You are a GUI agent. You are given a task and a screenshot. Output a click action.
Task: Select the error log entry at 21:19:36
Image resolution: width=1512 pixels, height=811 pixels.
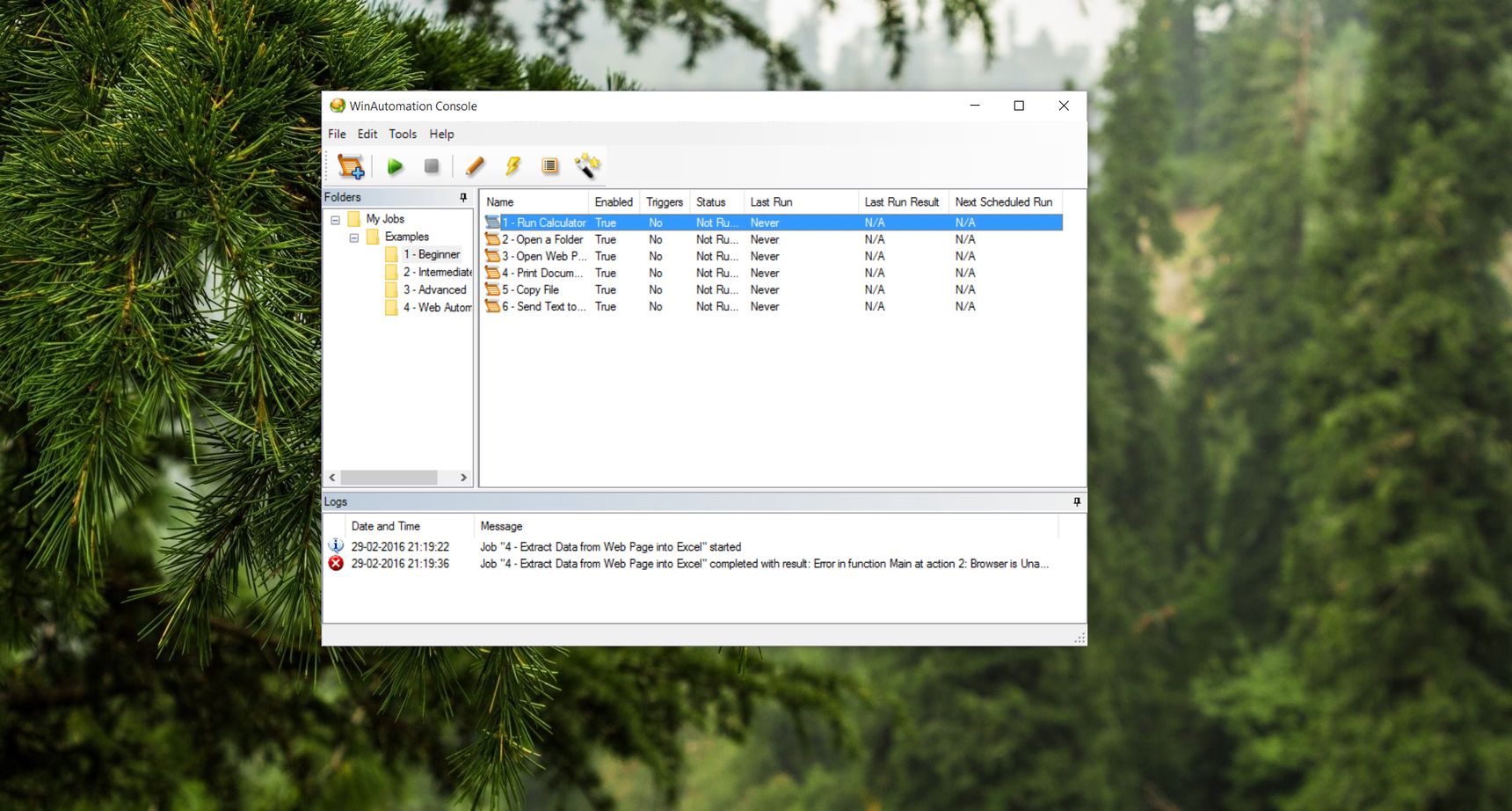694,564
